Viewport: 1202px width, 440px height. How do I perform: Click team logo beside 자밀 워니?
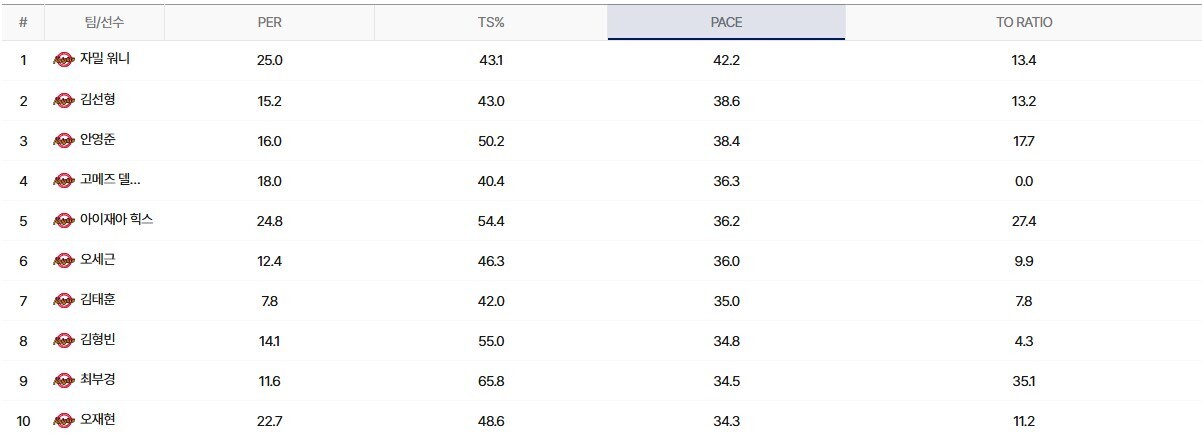(64, 60)
